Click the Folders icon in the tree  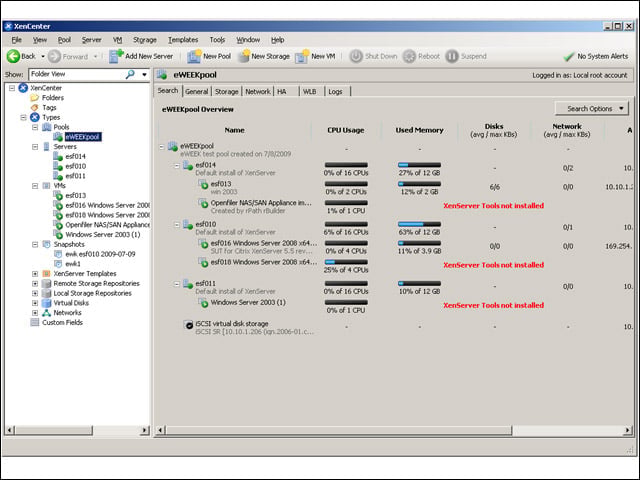(x=35, y=98)
